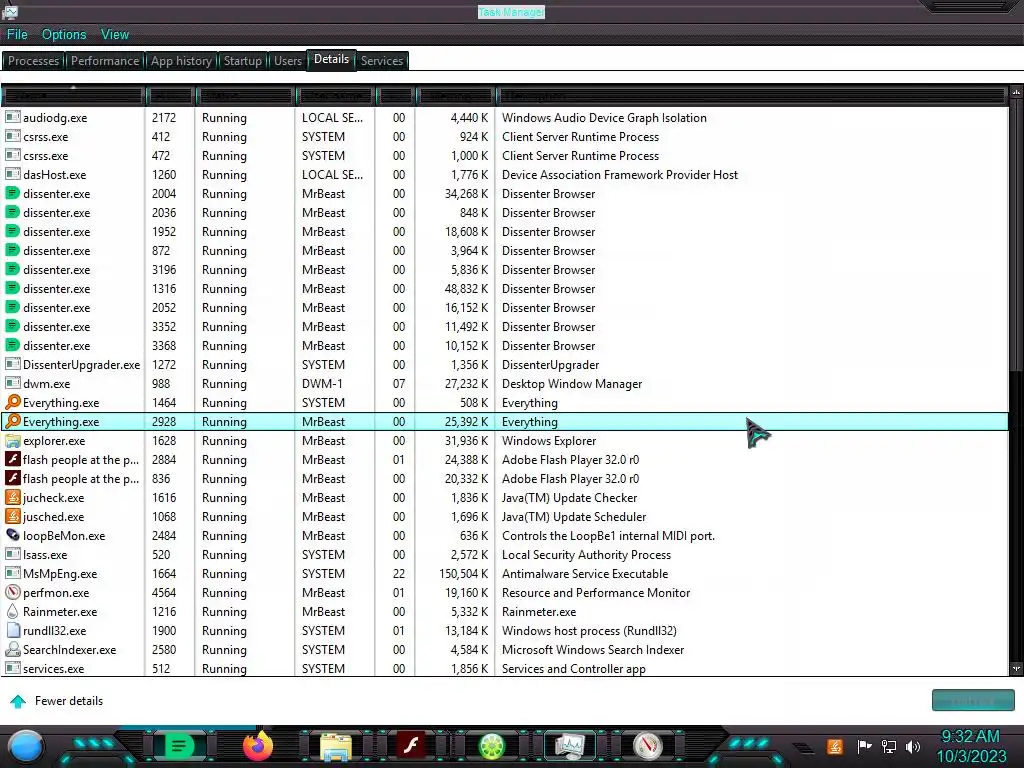This screenshot has height=768, width=1024.
Task: Click the Local Security Authority Process description
Action: point(586,554)
